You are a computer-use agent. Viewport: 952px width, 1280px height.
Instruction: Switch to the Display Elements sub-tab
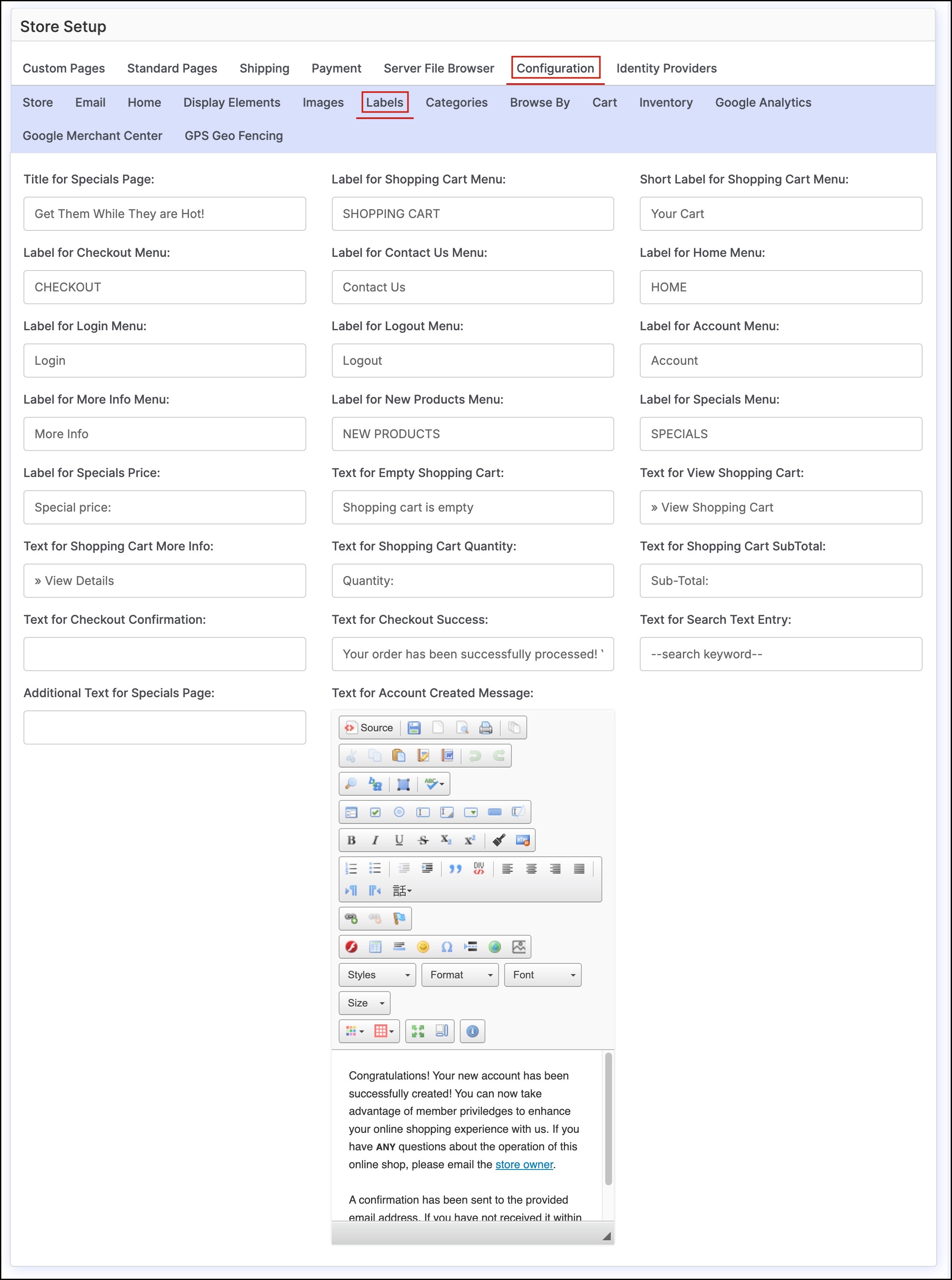point(232,102)
